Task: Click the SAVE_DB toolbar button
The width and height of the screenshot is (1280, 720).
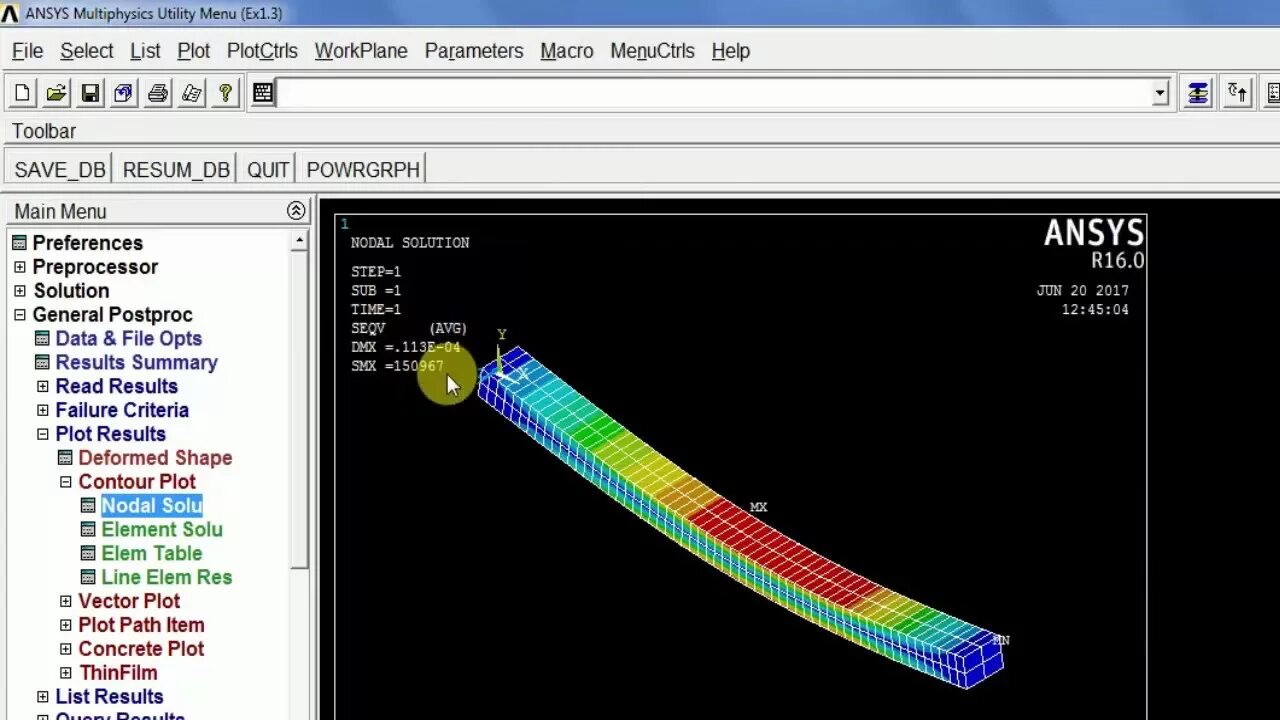Action: 60,170
